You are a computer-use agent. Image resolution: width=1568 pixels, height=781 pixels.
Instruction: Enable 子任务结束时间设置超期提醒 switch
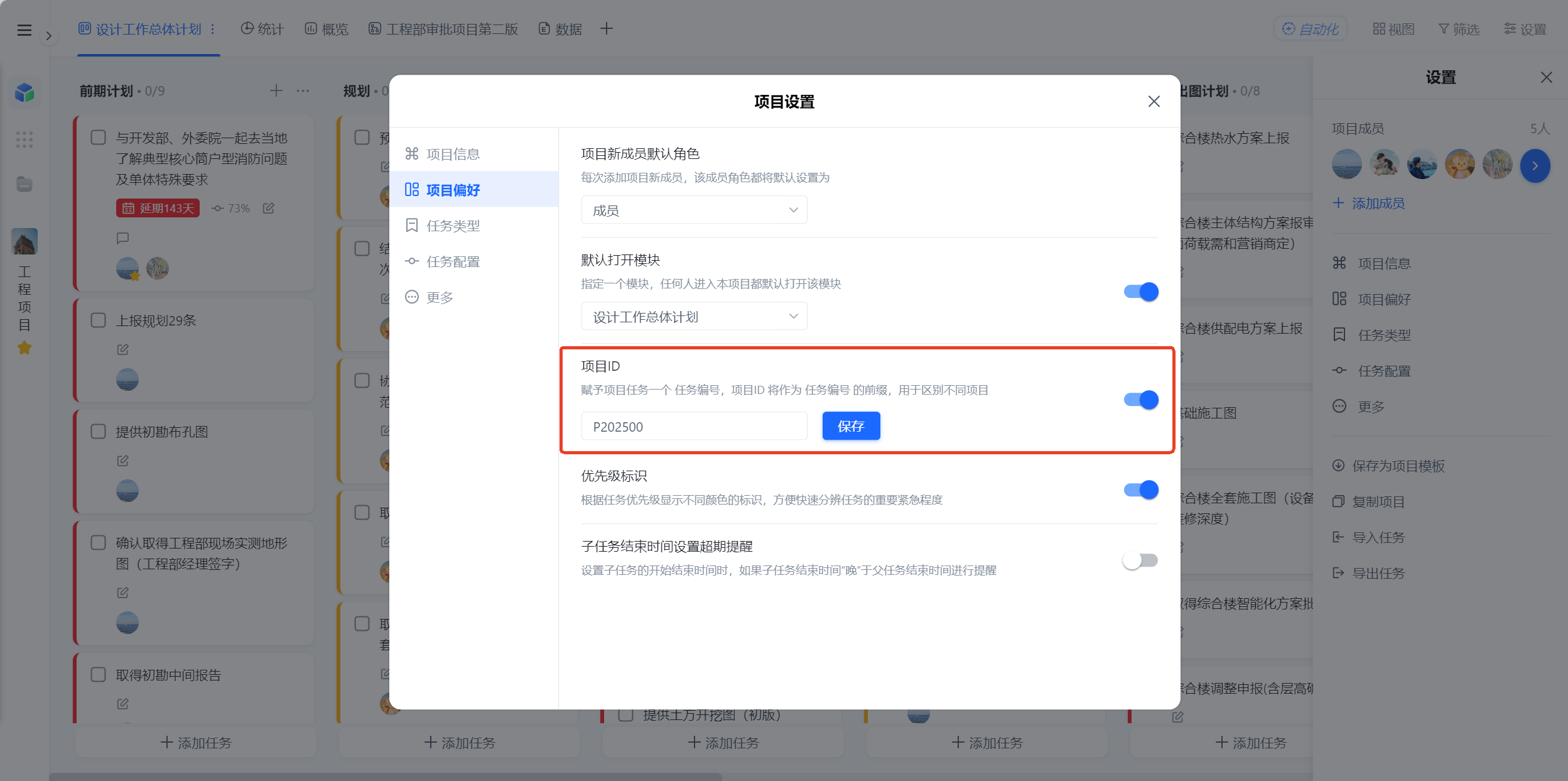pos(1141,560)
